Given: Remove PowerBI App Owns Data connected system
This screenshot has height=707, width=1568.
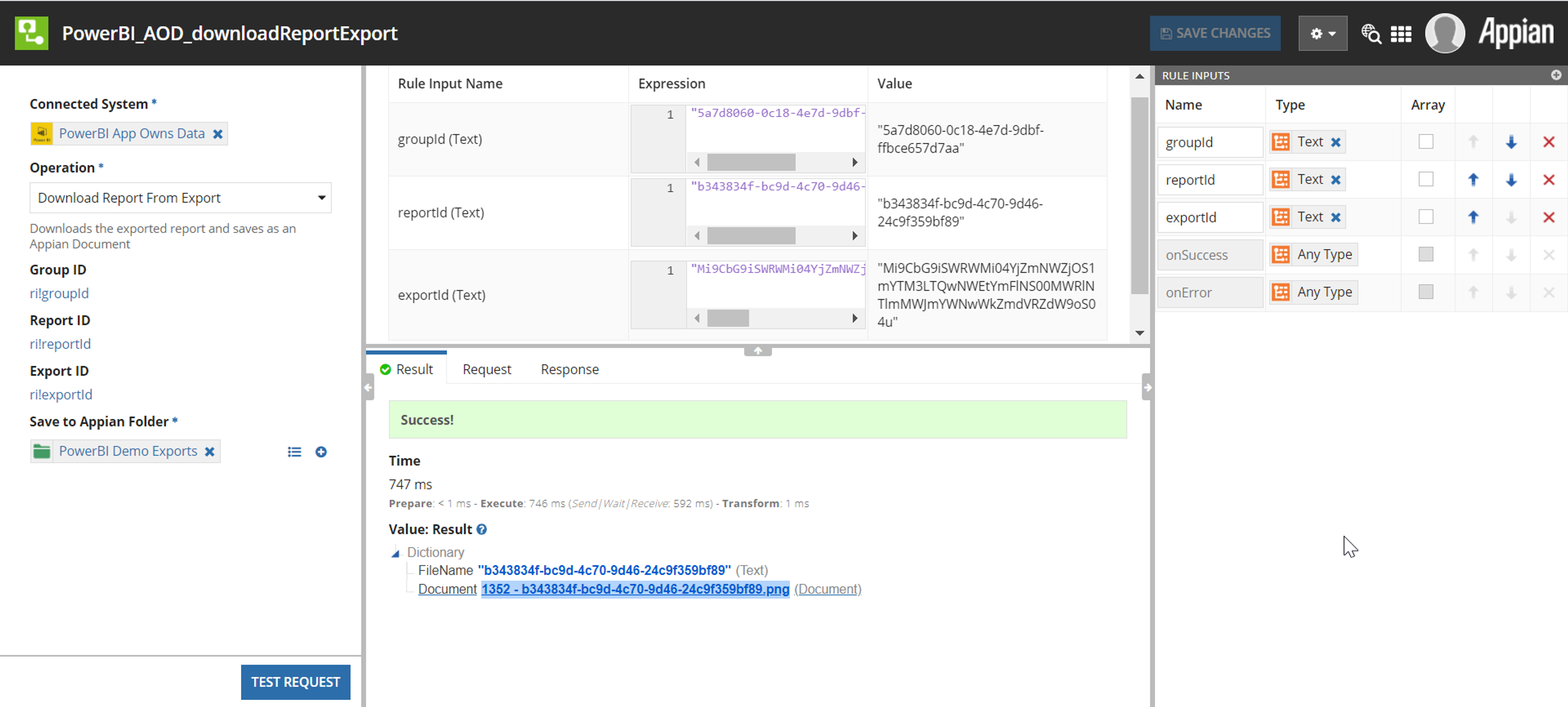Looking at the screenshot, I should coord(217,134).
